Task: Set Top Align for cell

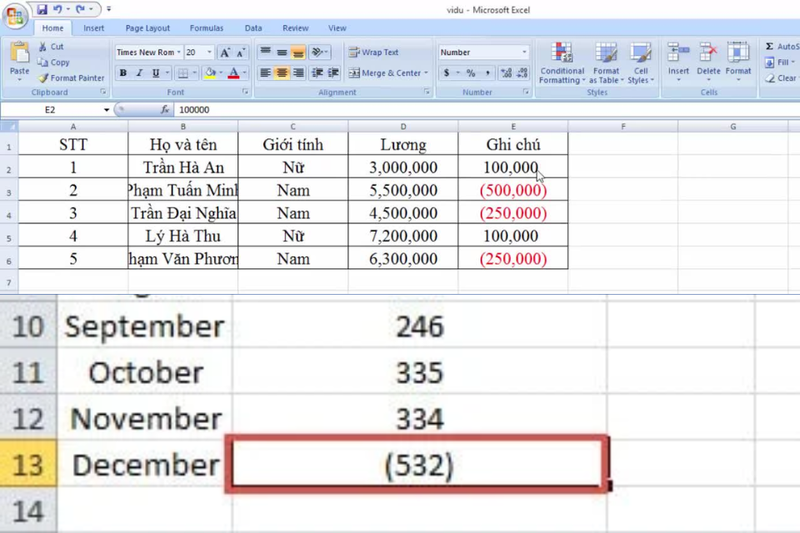Action: pyautogui.click(x=265, y=52)
